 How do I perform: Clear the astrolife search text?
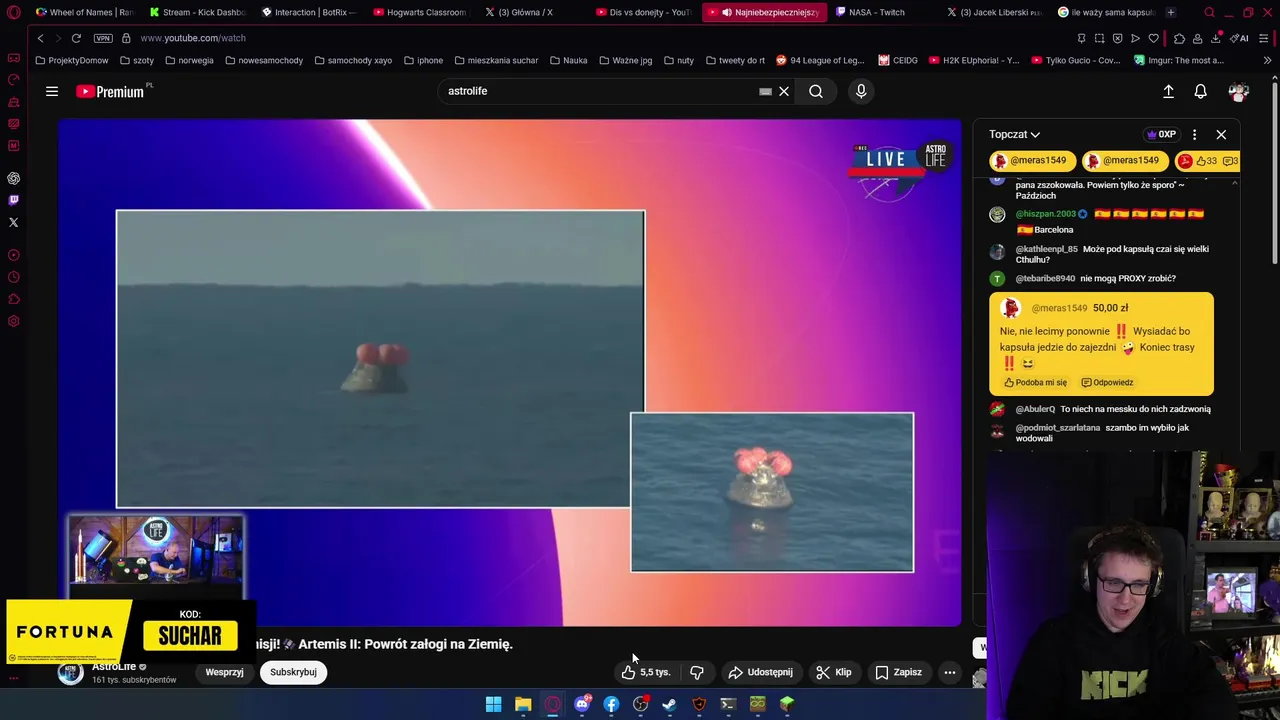click(784, 91)
